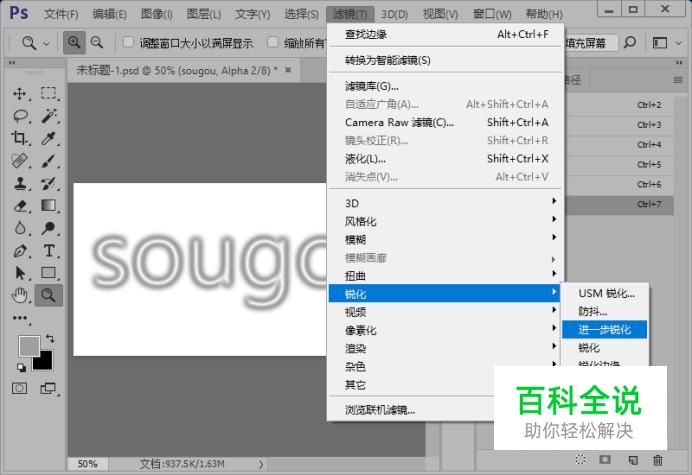Close the 未标题-1.psd document tab
The width and height of the screenshot is (692, 475).
pos(288,70)
